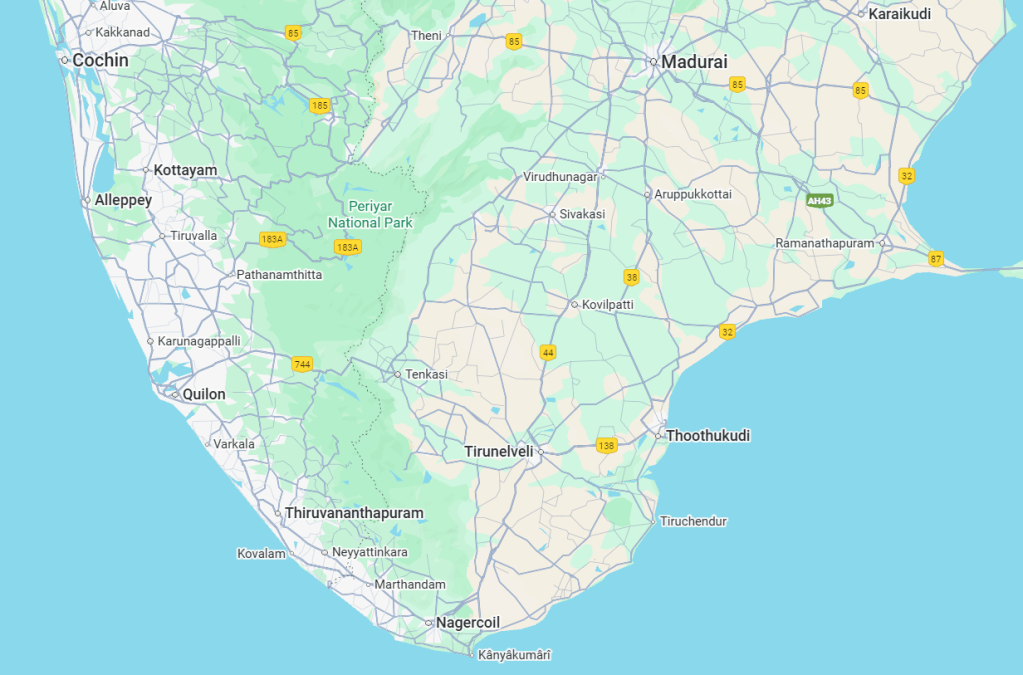Screen dimensions: 1023x675
Task: Click the highway 185 route shield
Action: click(x=320, y=105)
